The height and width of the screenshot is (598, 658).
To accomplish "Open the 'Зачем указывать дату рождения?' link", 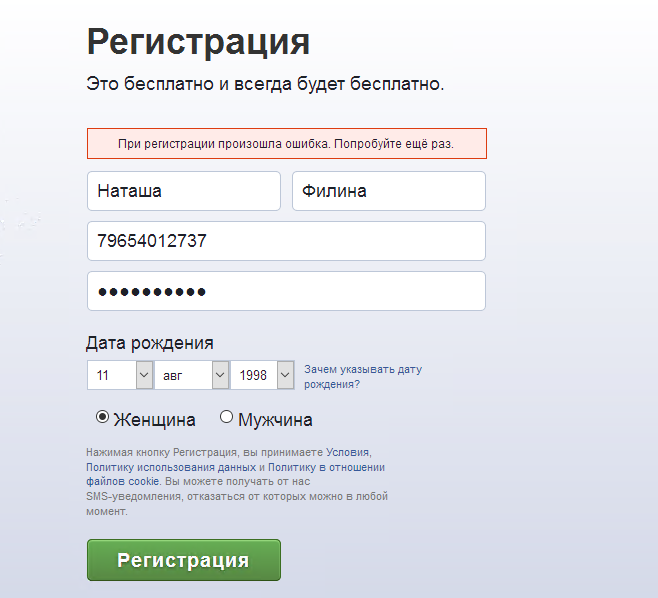I will 362,376.
